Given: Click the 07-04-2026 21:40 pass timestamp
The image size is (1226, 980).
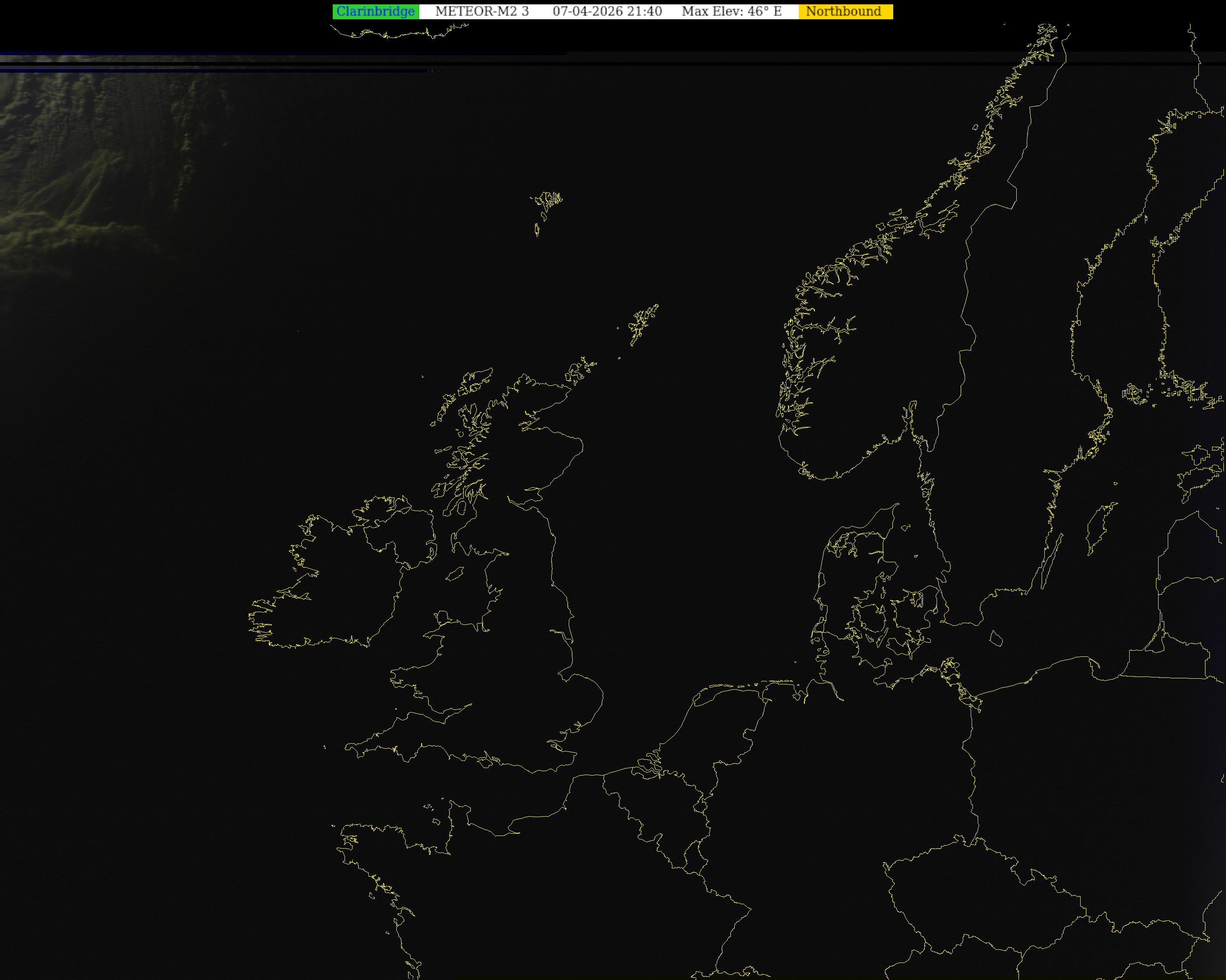Looking at the screenshot, I should 607,11.
